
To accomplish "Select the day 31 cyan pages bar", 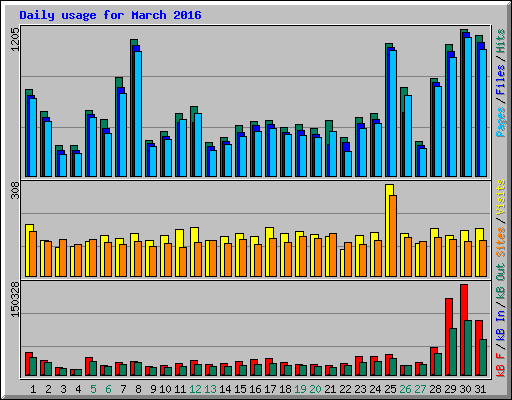I will point(483,113).
